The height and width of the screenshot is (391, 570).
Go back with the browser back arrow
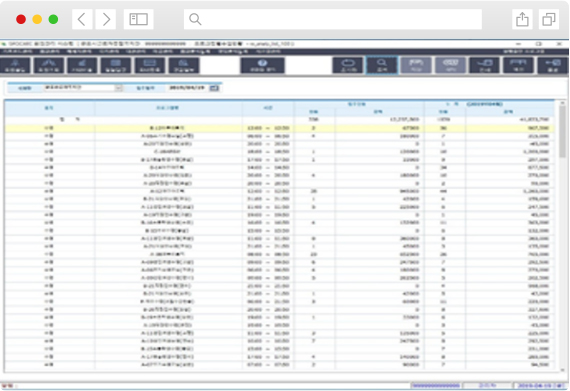click(82, 19)
